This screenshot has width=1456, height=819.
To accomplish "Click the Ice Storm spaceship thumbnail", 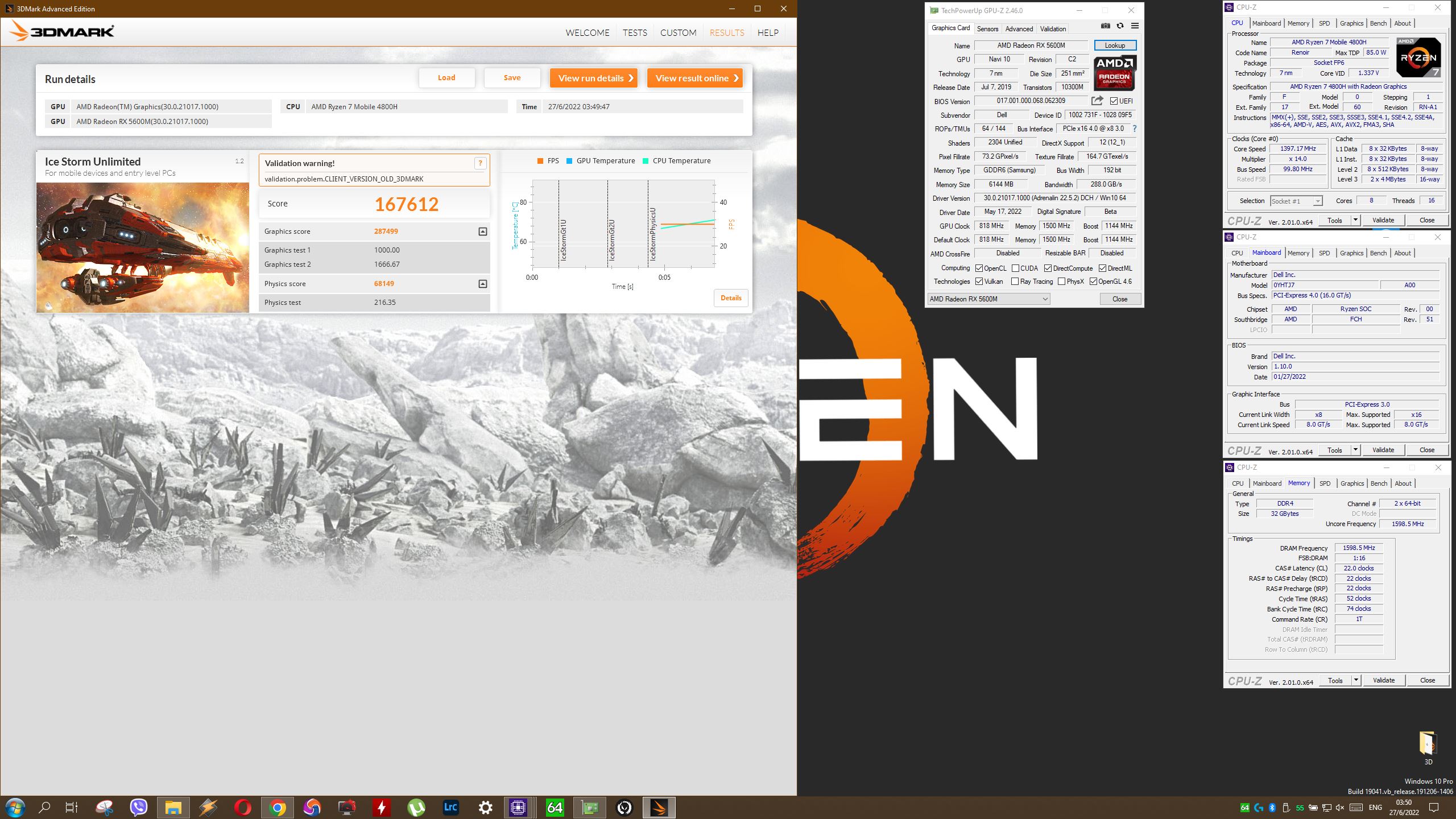I will tap(143, 247).
